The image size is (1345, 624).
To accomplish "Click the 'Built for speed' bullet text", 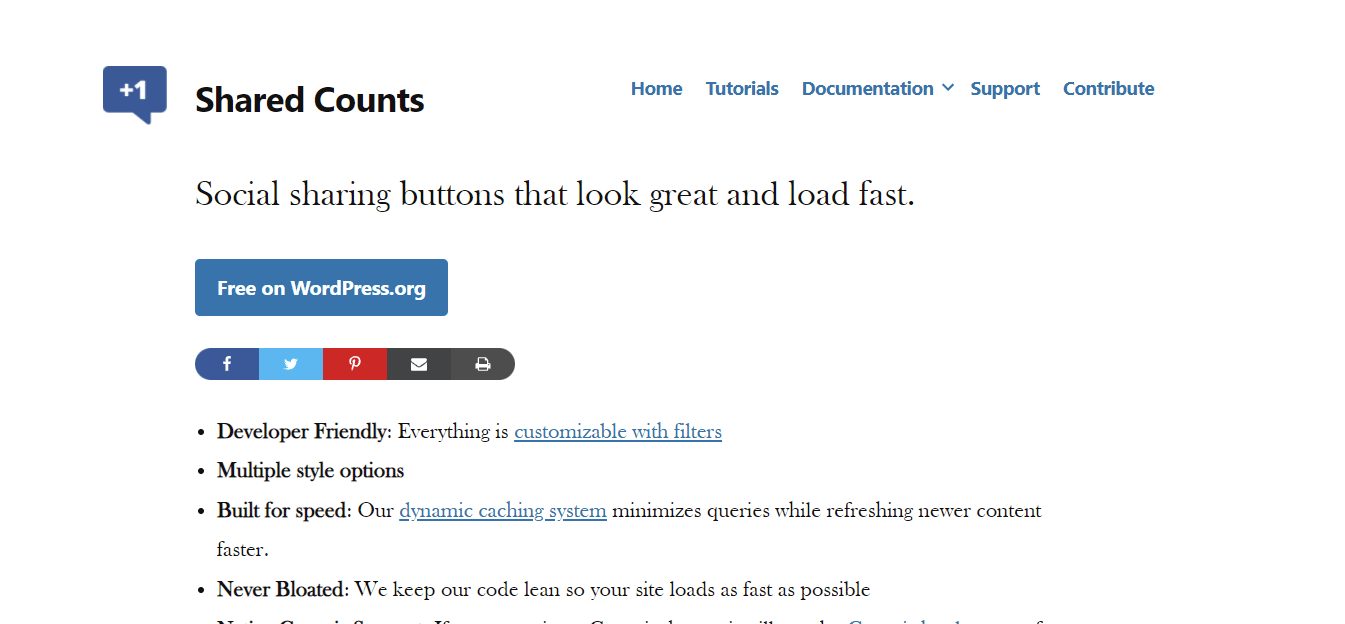I will [283, 511].
